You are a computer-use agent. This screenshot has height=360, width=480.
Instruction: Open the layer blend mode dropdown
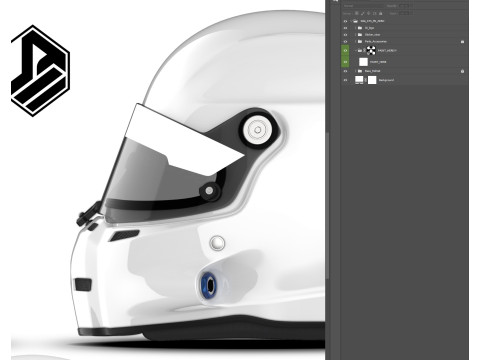click(x=363, y=6)
